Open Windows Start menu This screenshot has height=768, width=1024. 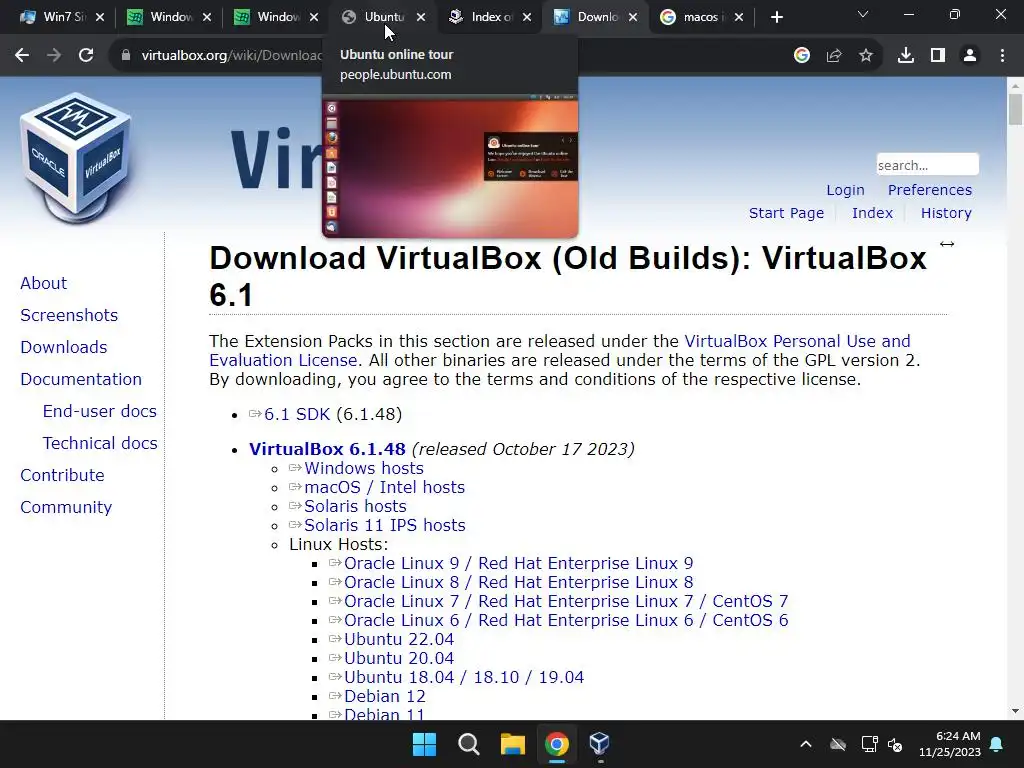tap(424, 744)
